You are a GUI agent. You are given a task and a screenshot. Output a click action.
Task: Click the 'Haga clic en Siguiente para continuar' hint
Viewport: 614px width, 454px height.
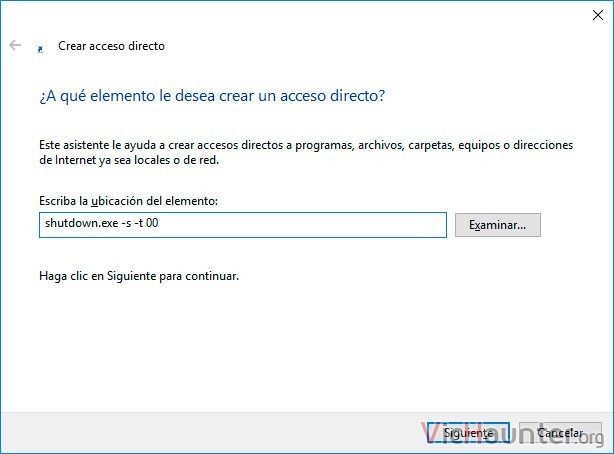(x=139, y=276)
